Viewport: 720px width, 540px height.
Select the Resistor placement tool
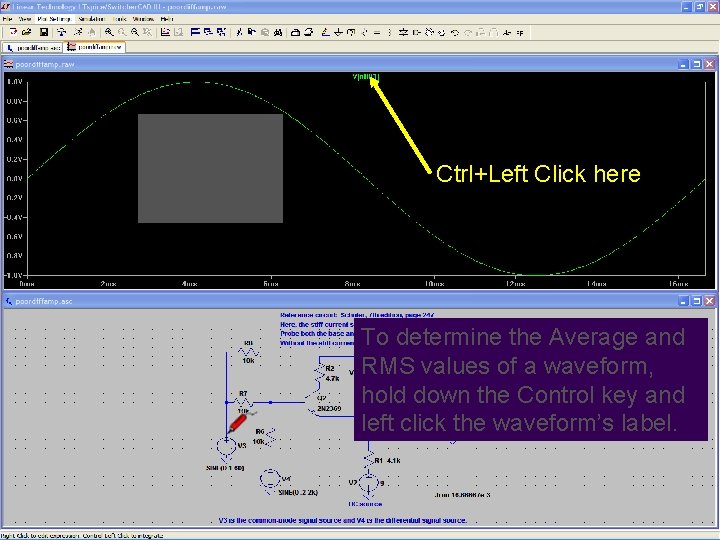pyautogui.click(x=364, y=32)
